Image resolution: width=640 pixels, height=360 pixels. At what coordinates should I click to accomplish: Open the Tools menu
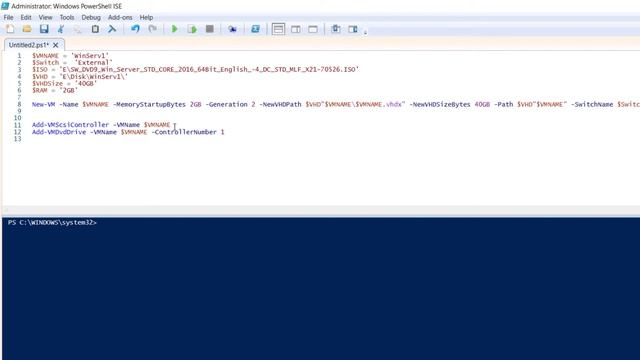point(67,18)
